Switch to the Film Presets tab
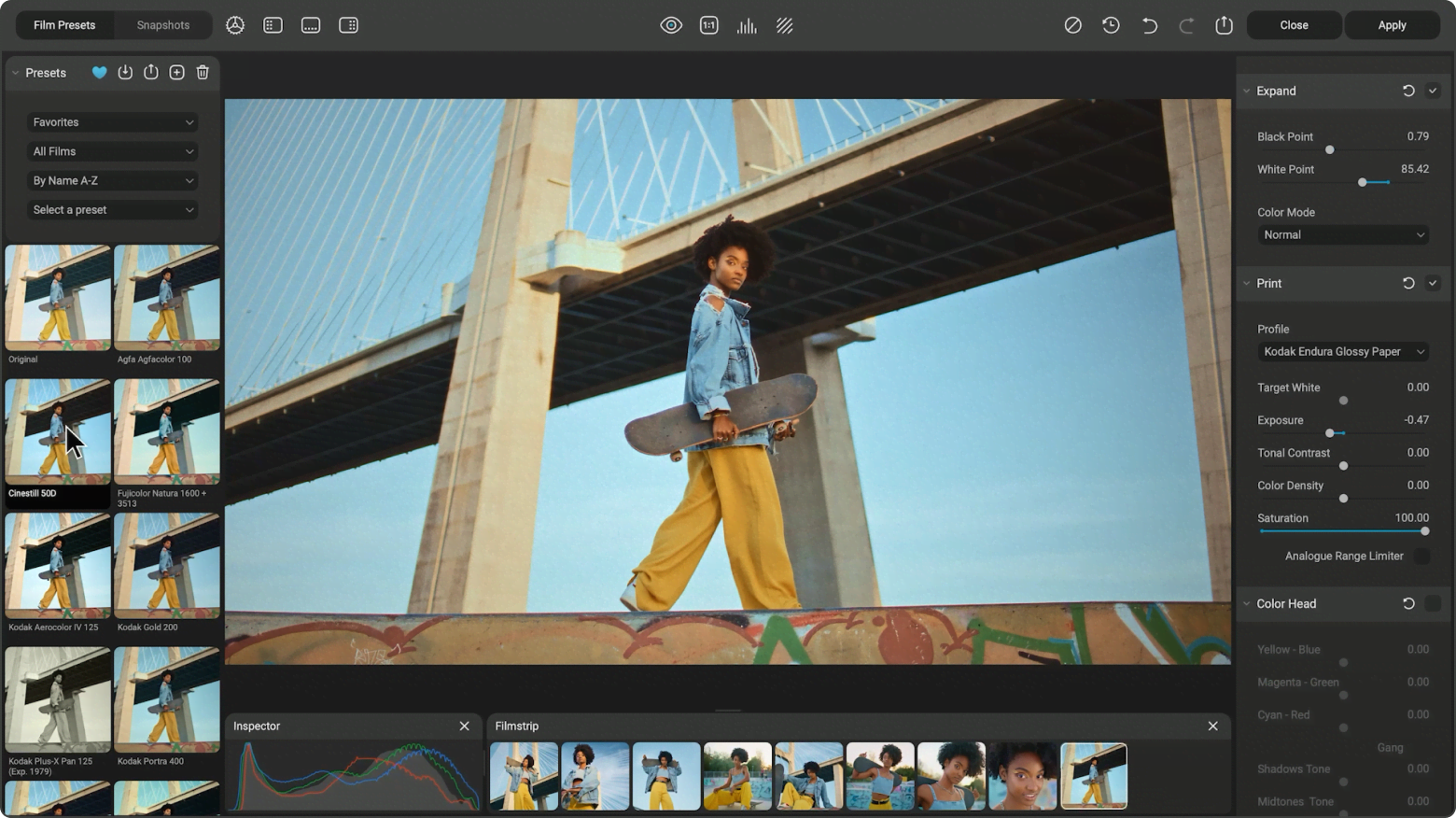 click(x=64, y=25)
